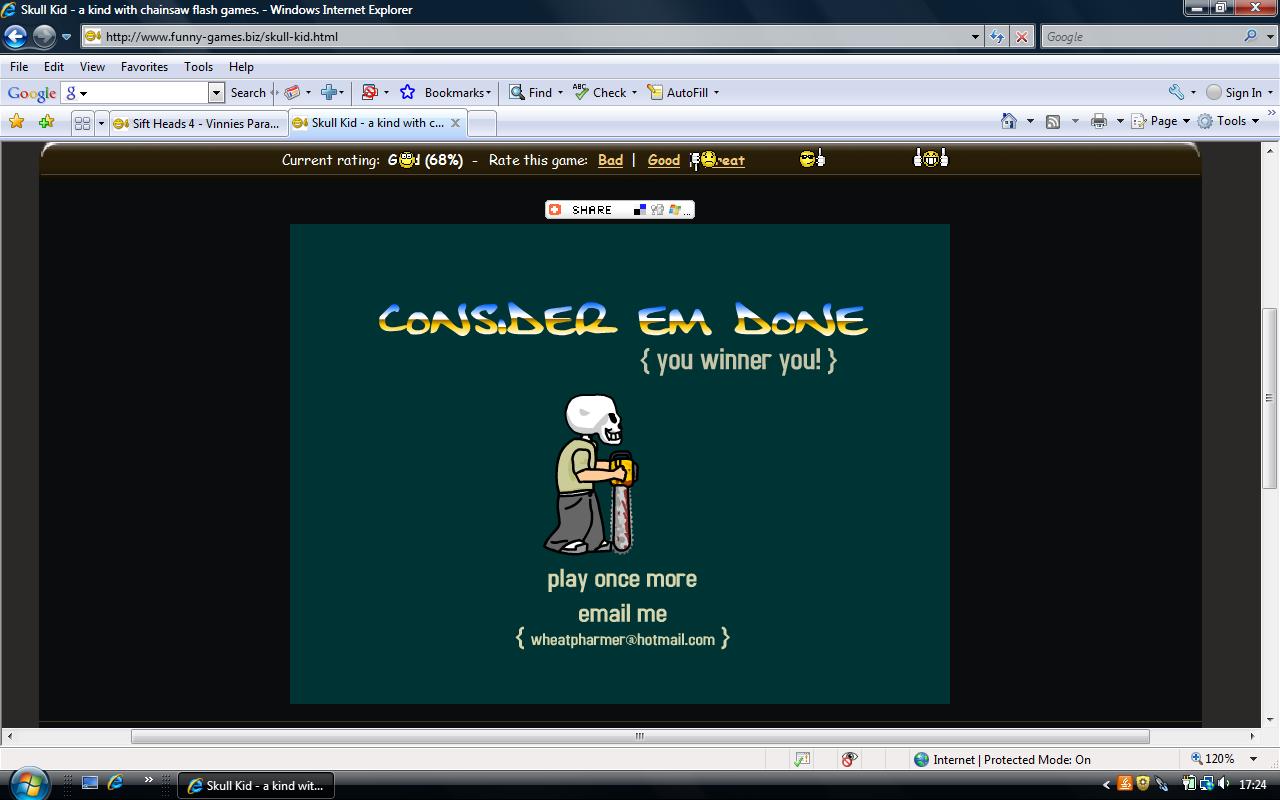The width and height of the screenshot is (1280, 800).
Task: Rate the game as Good
Action: tap(663, 160)
